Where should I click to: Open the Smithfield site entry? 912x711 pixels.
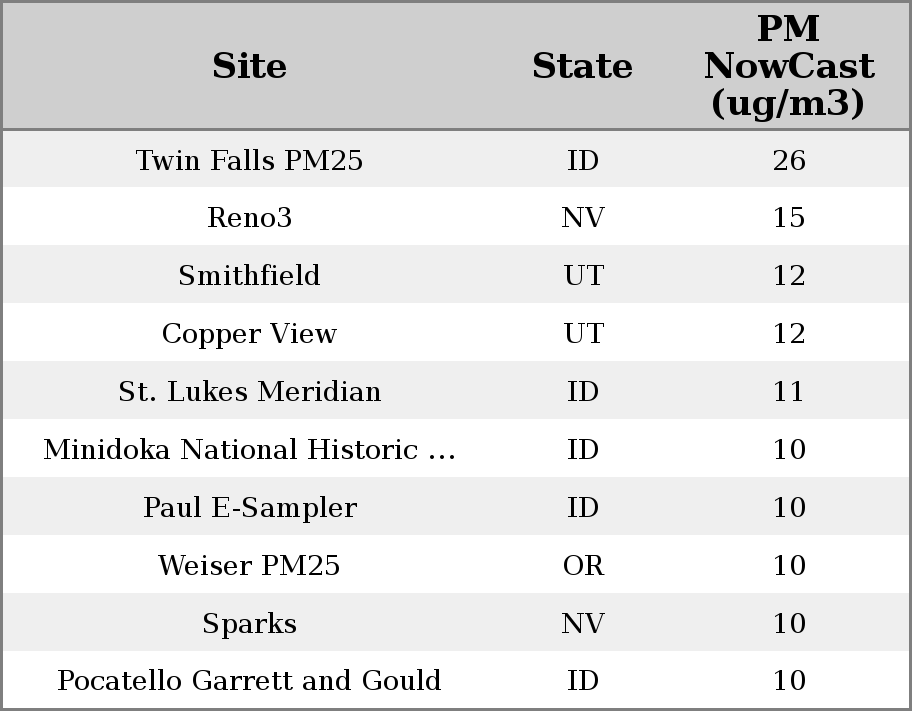point(249,276)
